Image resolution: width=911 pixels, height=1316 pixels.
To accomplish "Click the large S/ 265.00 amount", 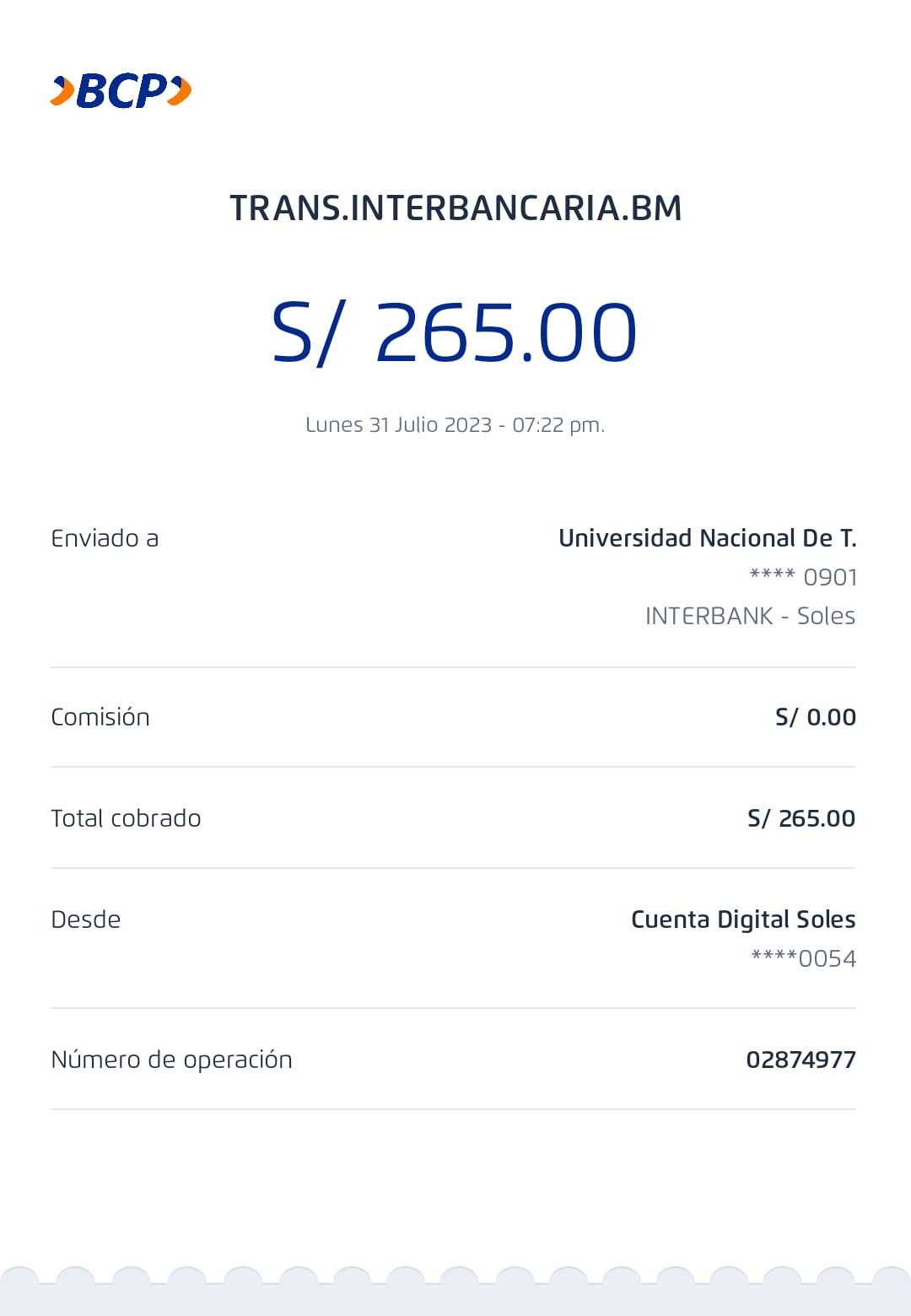I will (x=455, y=333).
